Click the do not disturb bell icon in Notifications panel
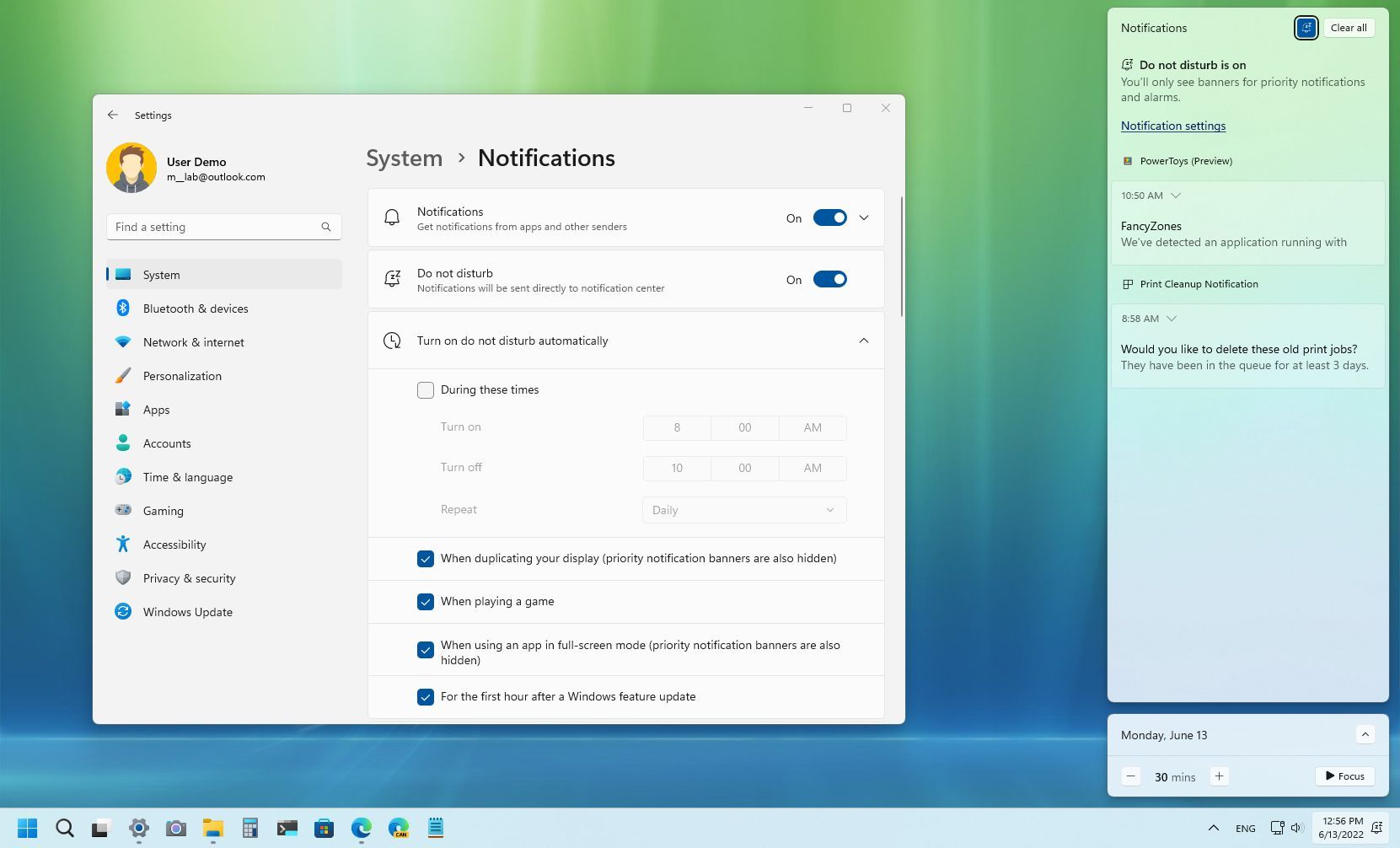 [x=1306, y=27]
